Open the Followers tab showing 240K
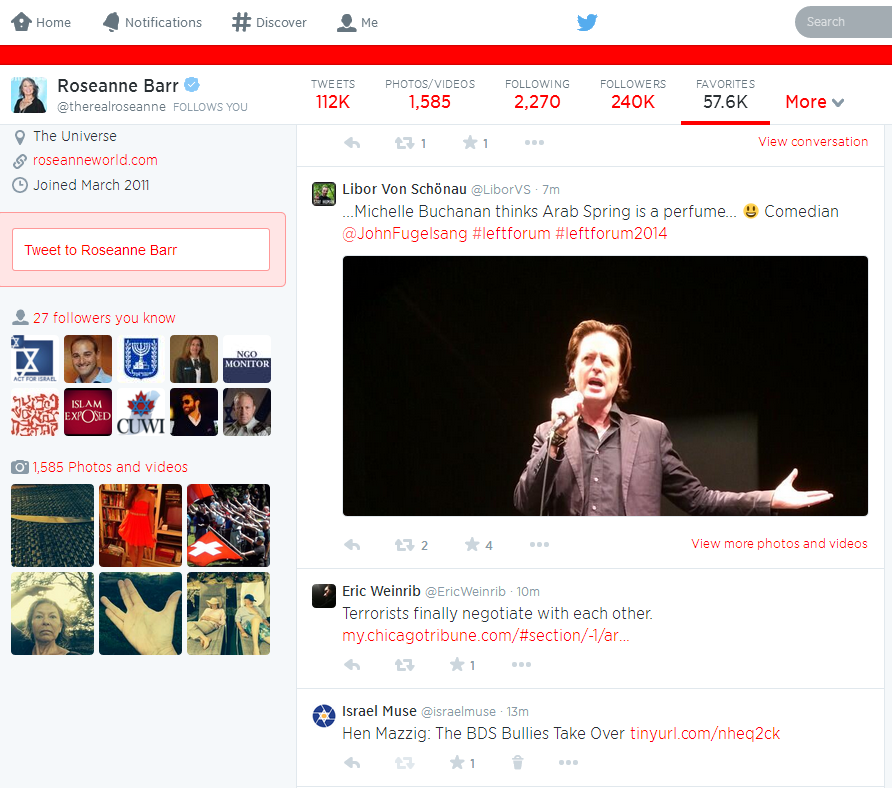 pos(633,95)
